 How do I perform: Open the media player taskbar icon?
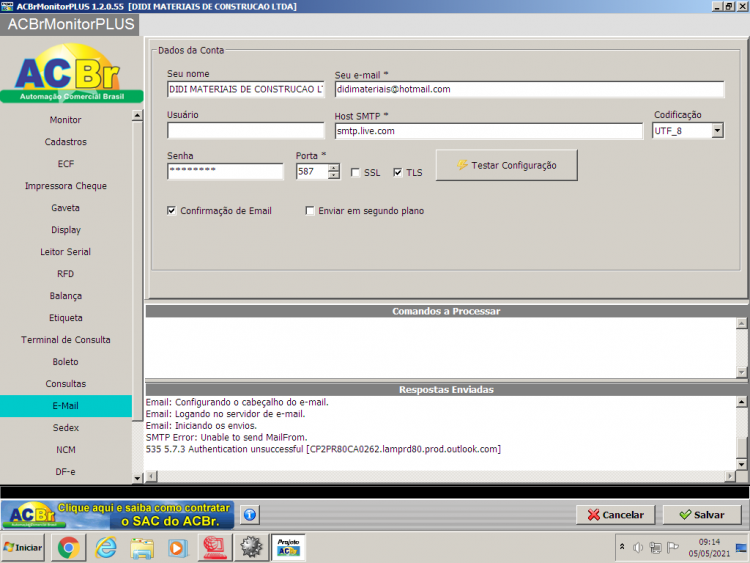tap(177, 547)
